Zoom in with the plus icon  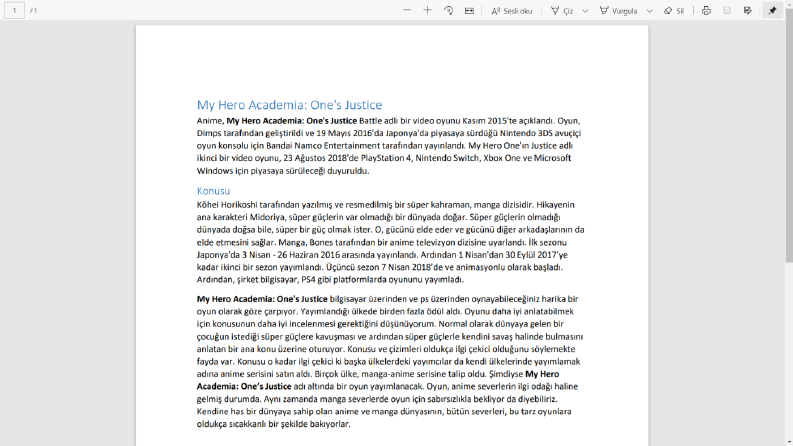tap(427, 10)
